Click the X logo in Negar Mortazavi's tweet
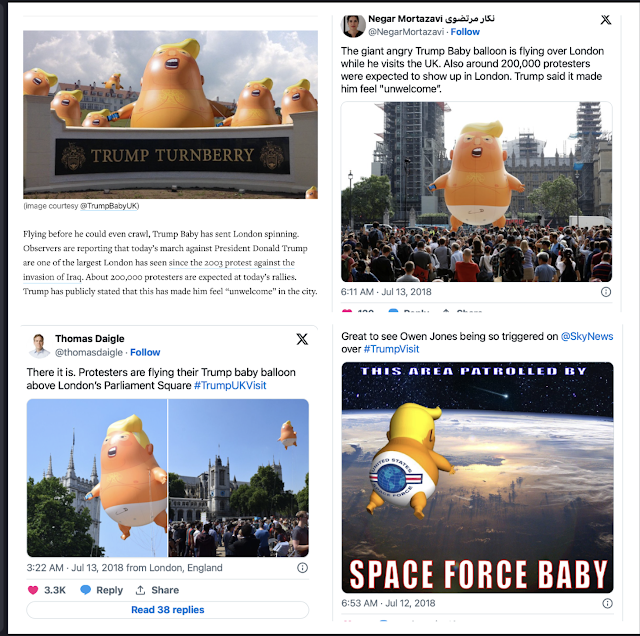Image resolution: width=640 pixels, height=636 pixels. (606, 20)
